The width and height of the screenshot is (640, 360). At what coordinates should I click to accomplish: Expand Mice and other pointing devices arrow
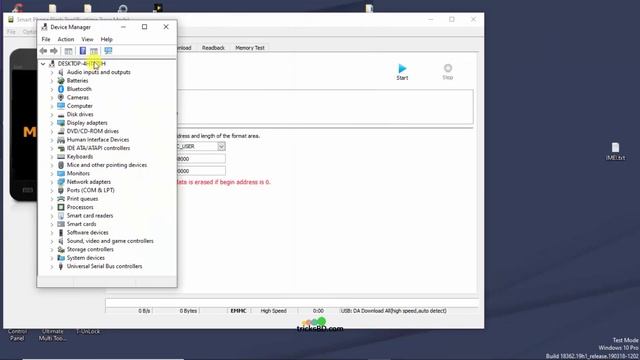pos(52,165)
